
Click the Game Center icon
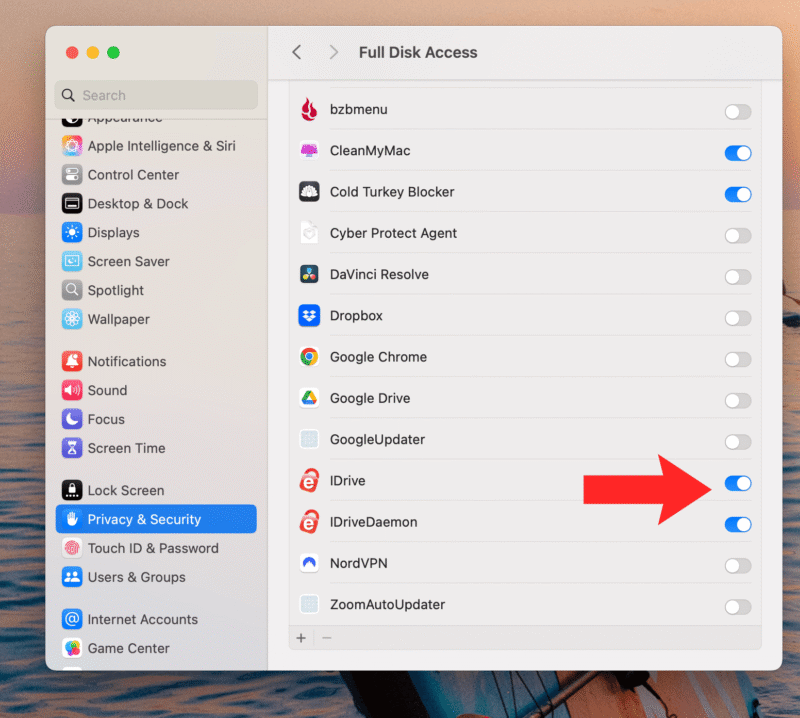click(72, 648)
